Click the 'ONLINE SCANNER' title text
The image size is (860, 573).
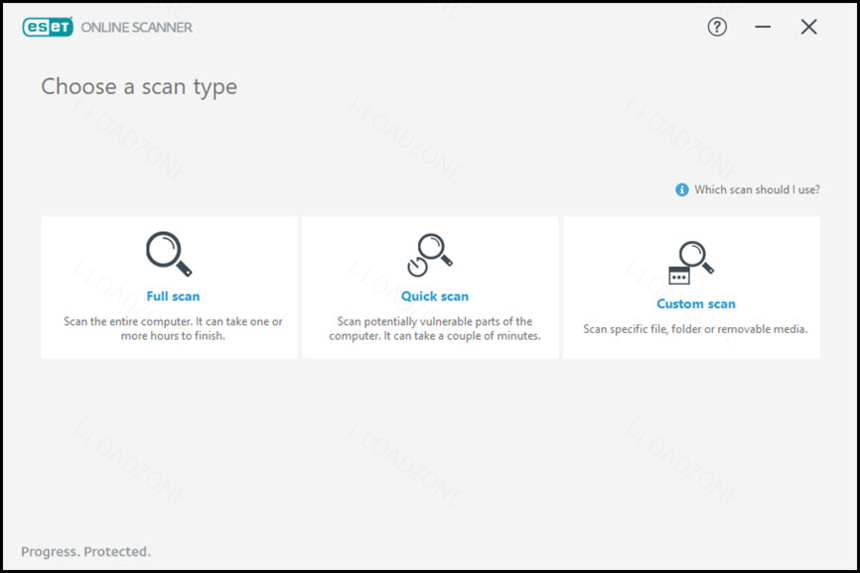[x=137, y=27]
